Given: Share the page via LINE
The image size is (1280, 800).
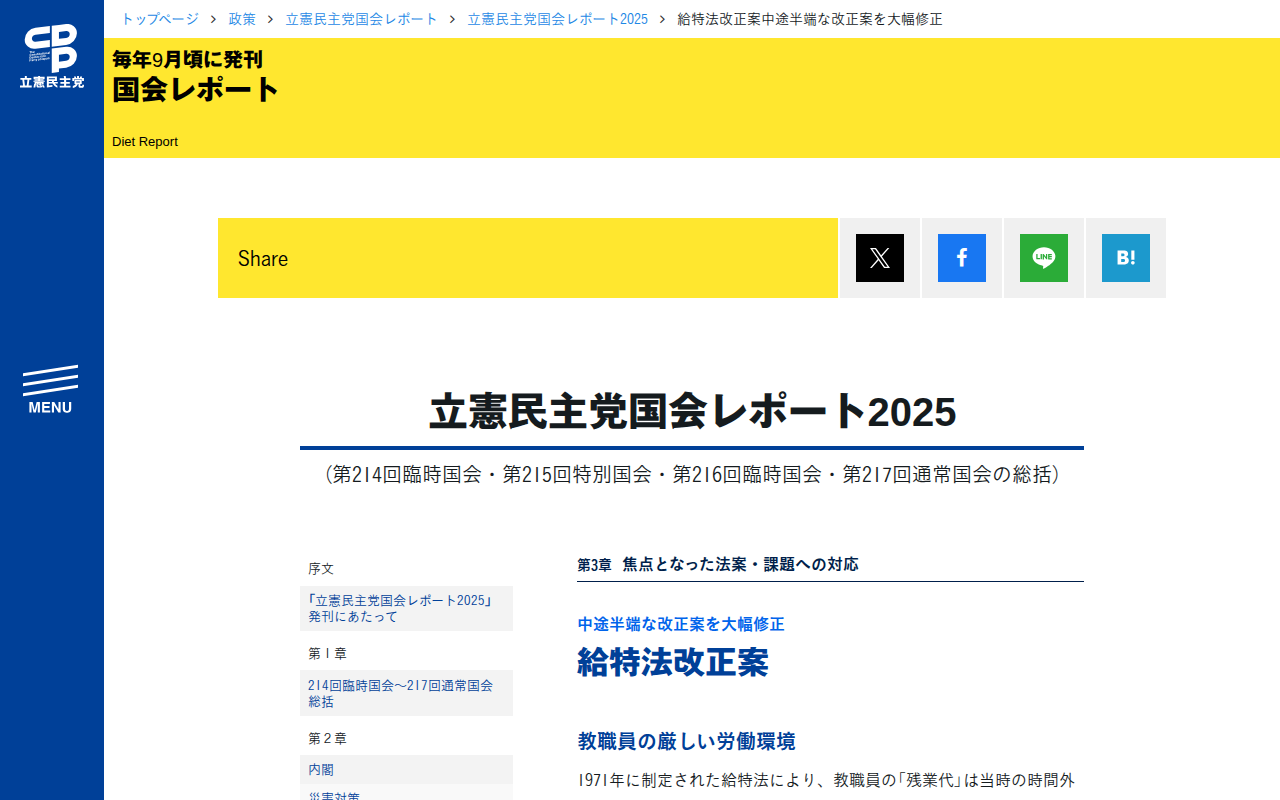Looking at the screenshot, I should [x=1044, y=258].
